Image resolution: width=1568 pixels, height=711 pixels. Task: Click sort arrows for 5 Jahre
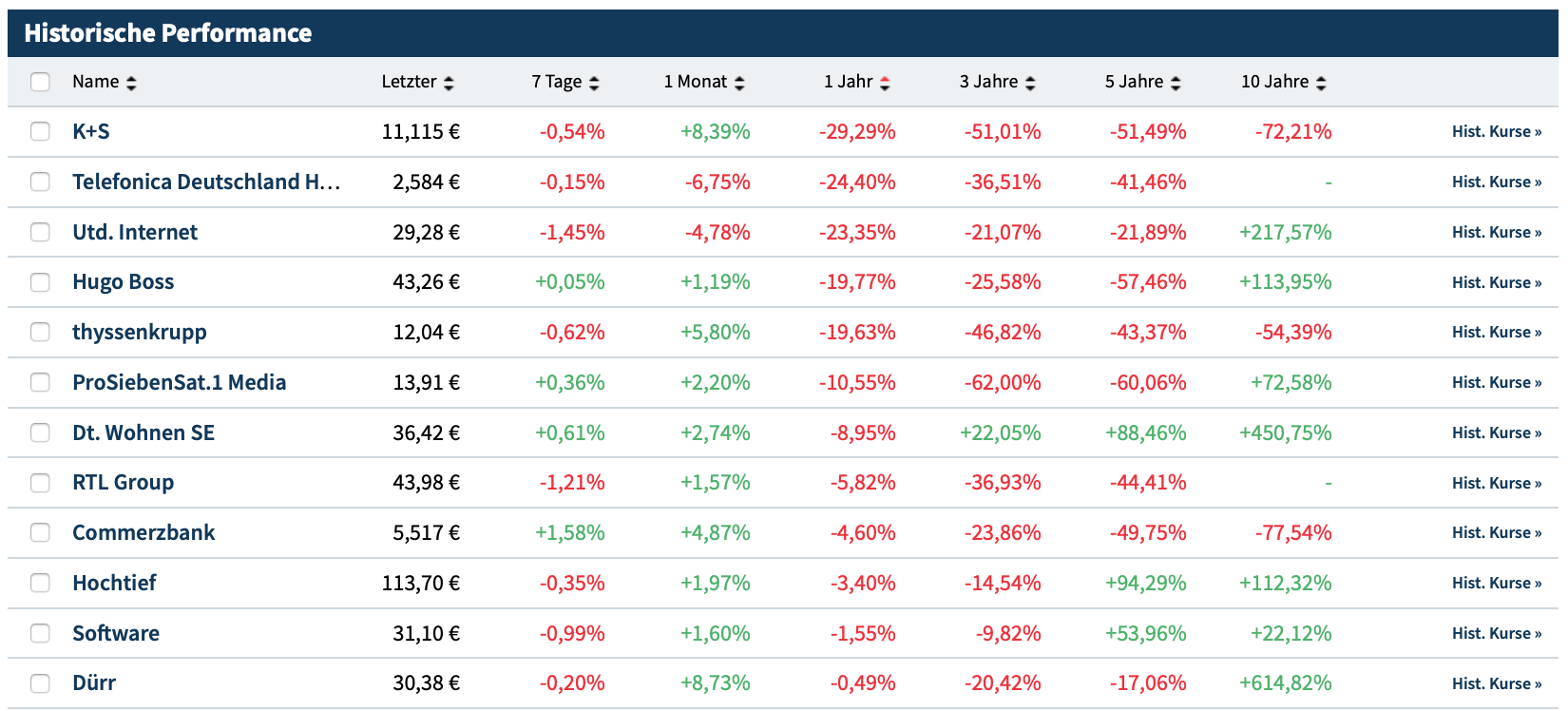1176,83
